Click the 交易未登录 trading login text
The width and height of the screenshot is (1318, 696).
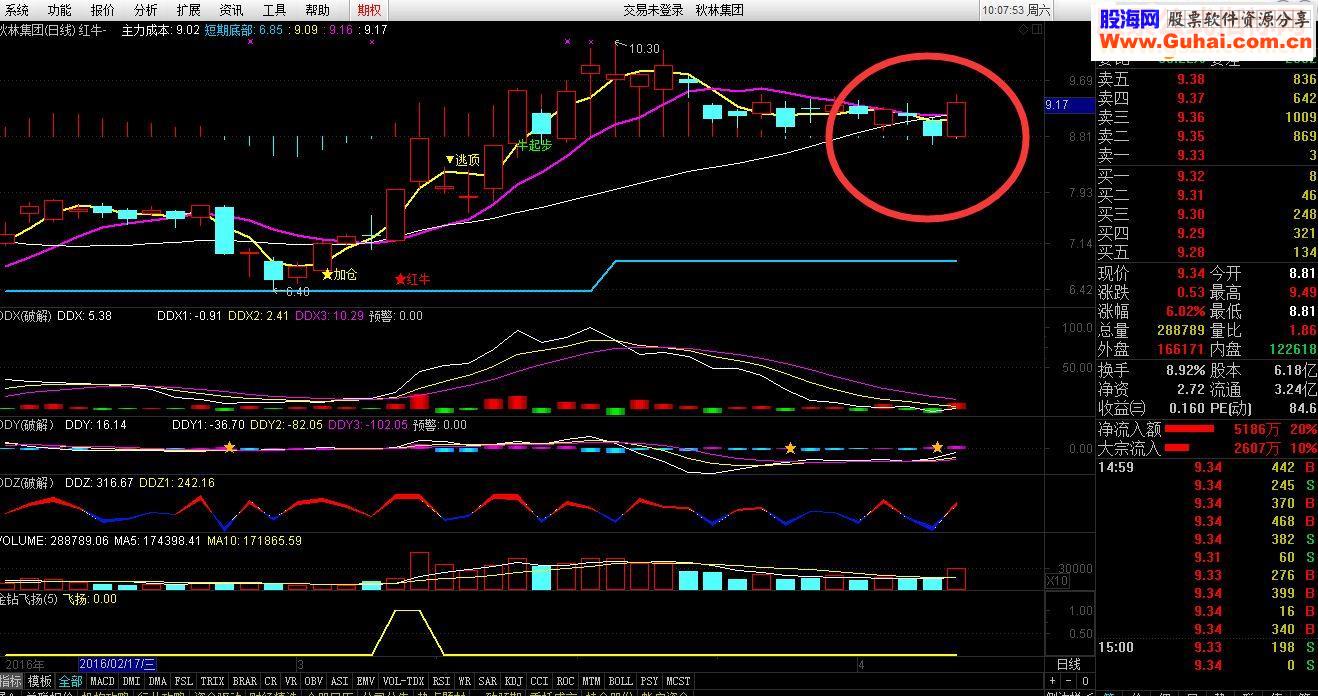click(x=654, y=10)
